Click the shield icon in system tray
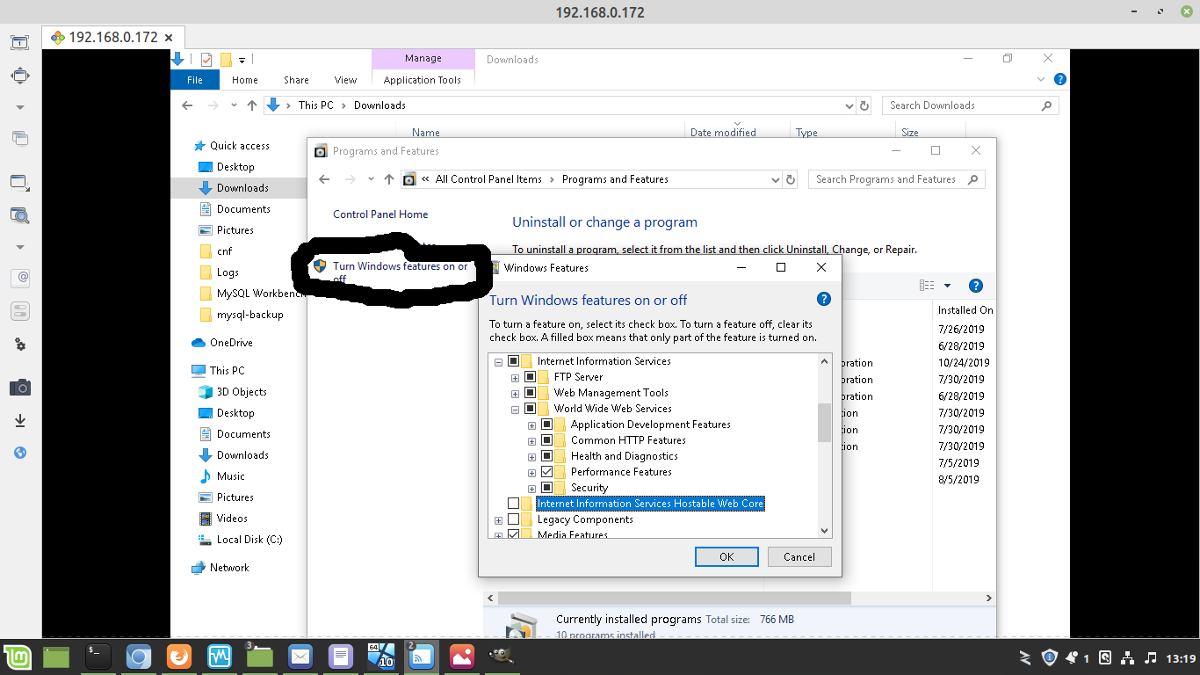Screen dimensions: 1200x675 [1049, 657]
